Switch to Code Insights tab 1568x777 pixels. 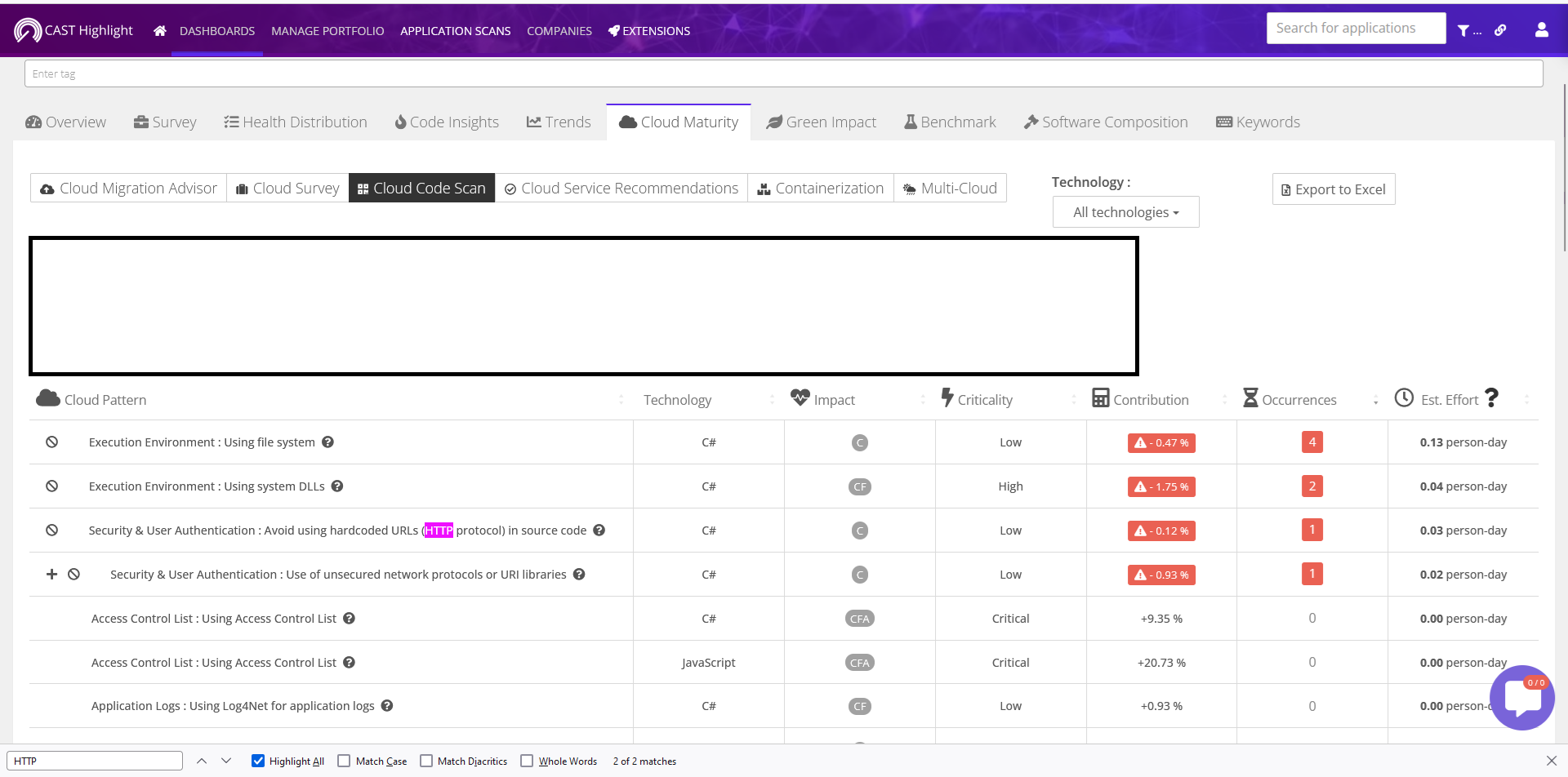click(447, 122)
